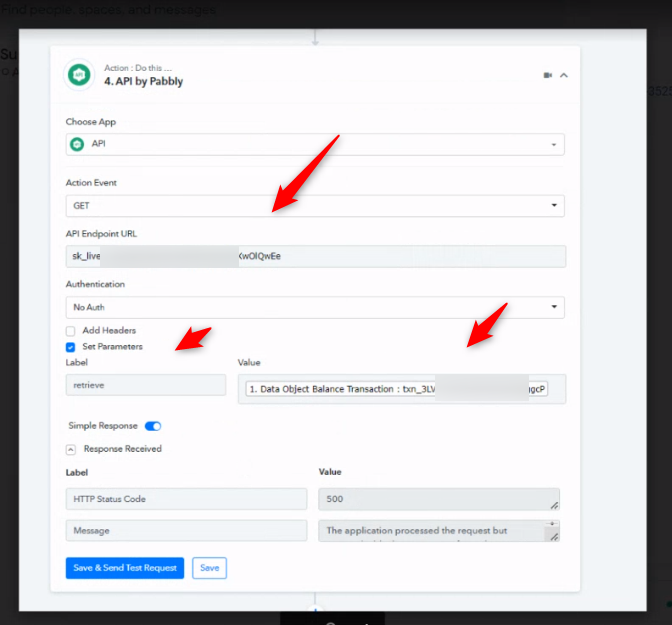Viewport: 672px width, 625px height.
Task: Click the response message value text area
Action: pos(439,531)
